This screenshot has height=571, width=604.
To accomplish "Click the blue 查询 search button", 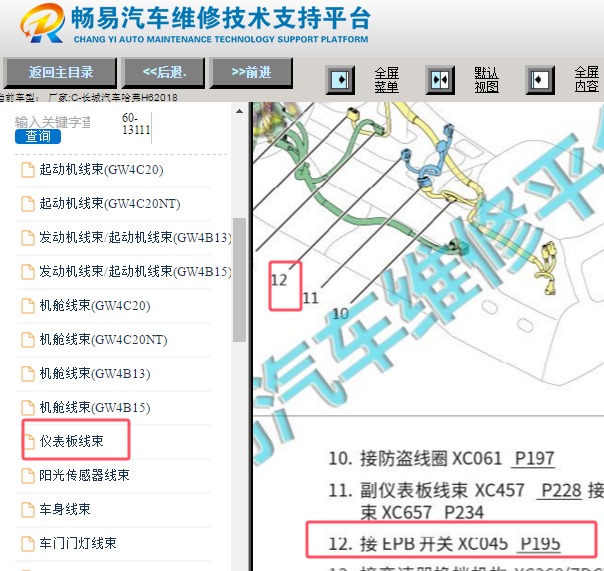I will tap(38, 136).
